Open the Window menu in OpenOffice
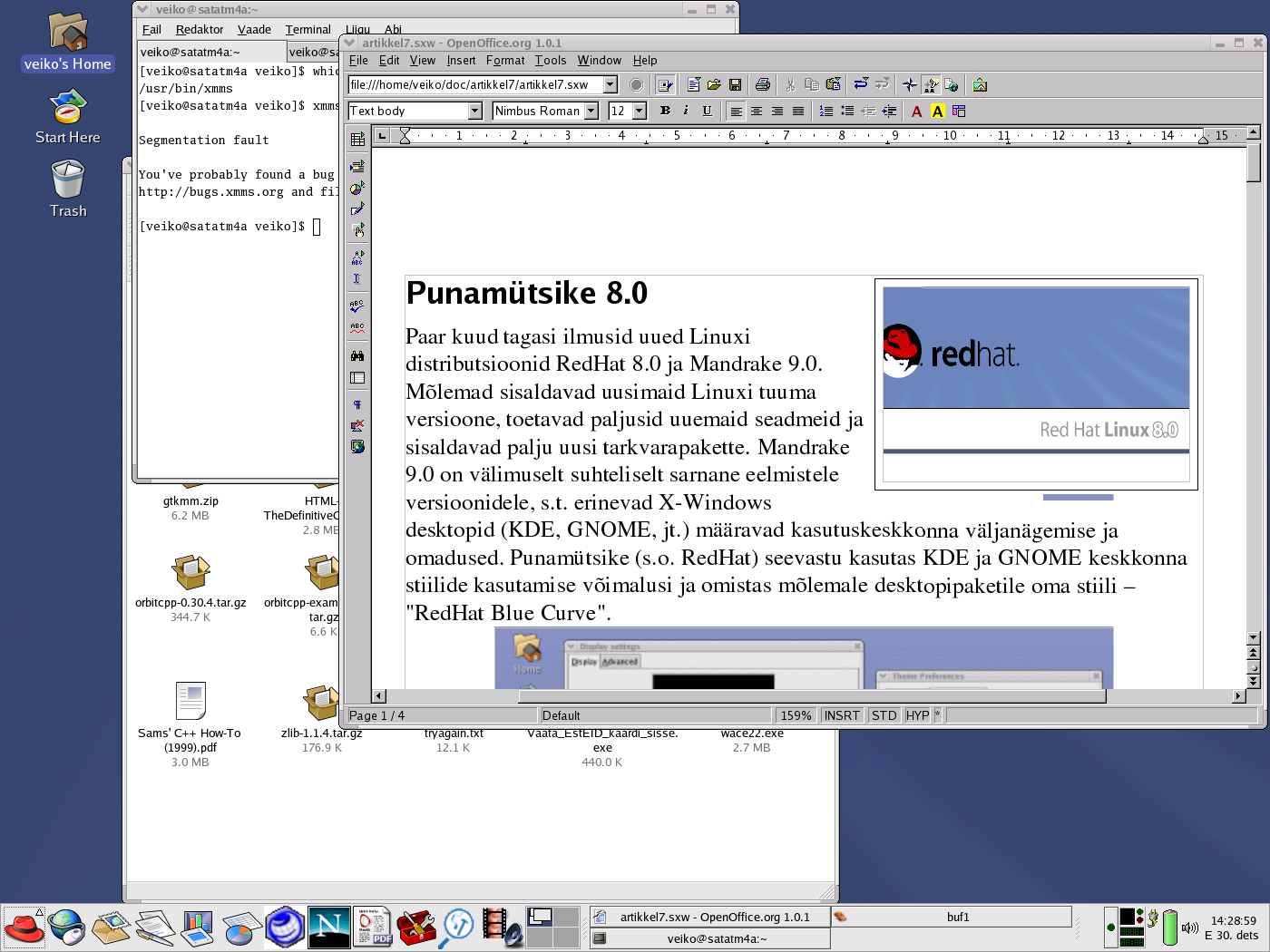 pos(600,60)
